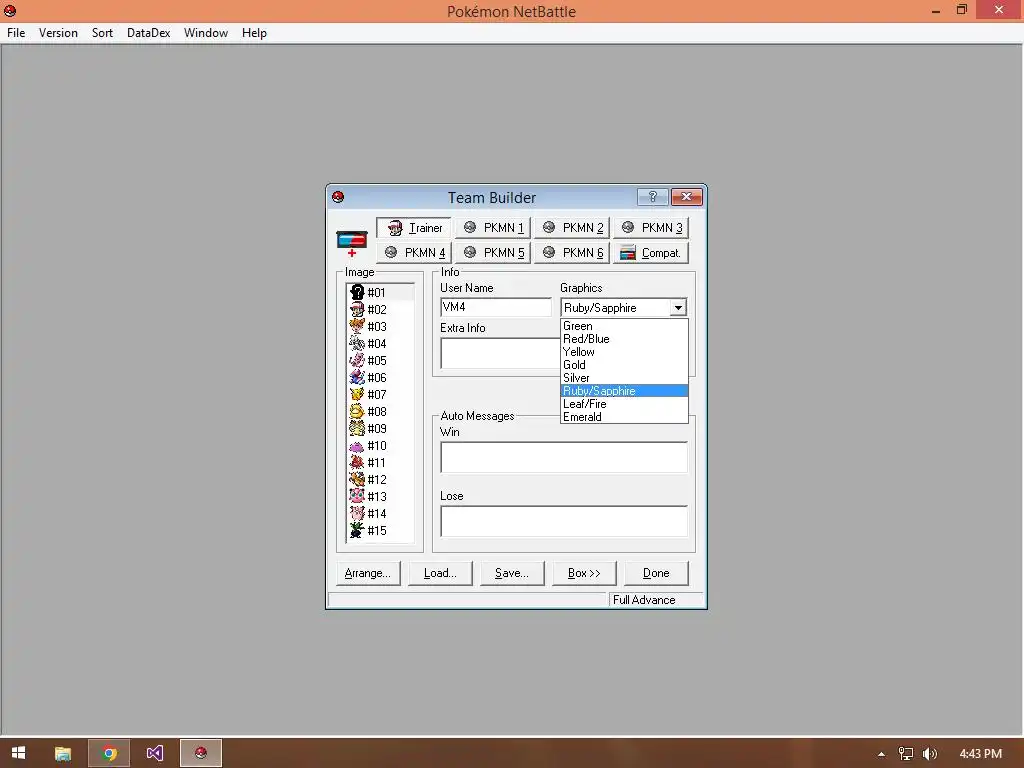Click the Win message field
Viewport: 1024px width, 768px height.
click(x=564, y=457)
